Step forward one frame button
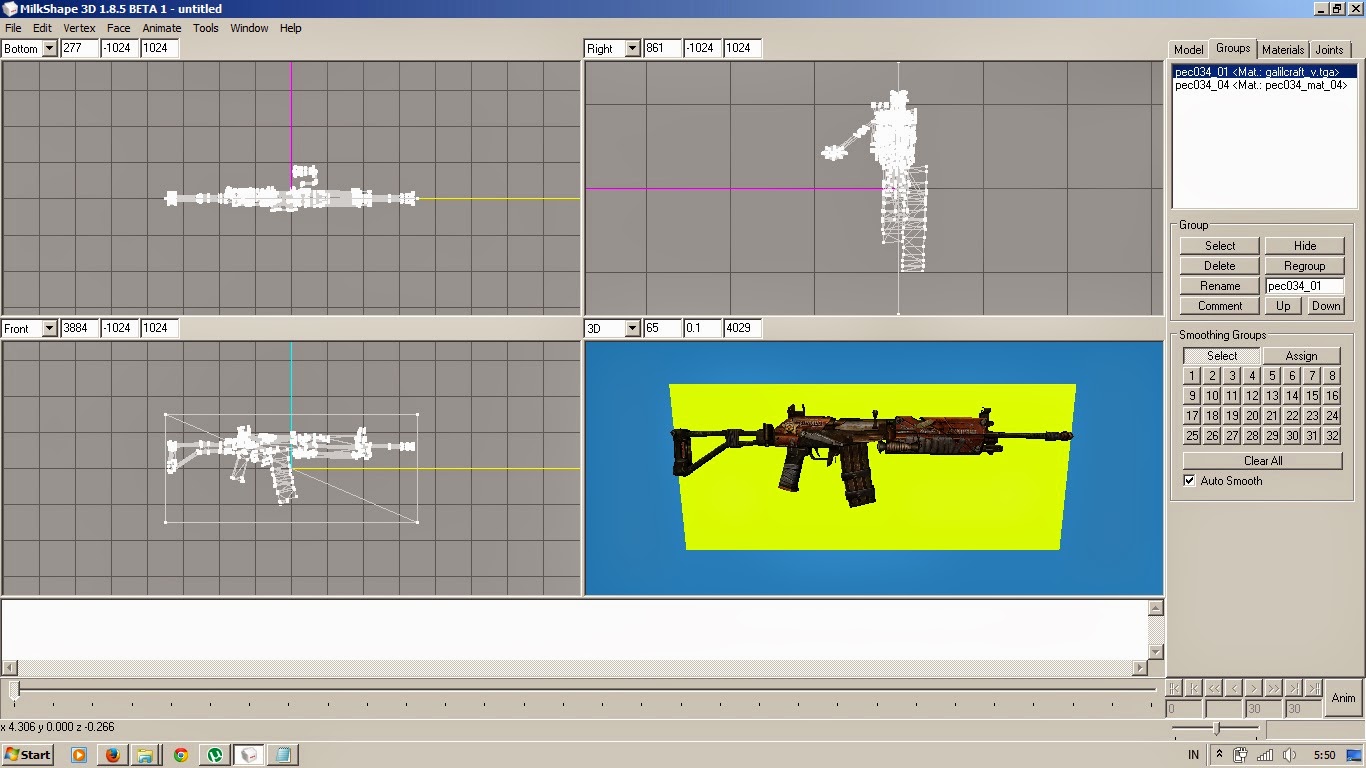The width and height of the screenshot is (1366, 768). [x=1254, y=688]
